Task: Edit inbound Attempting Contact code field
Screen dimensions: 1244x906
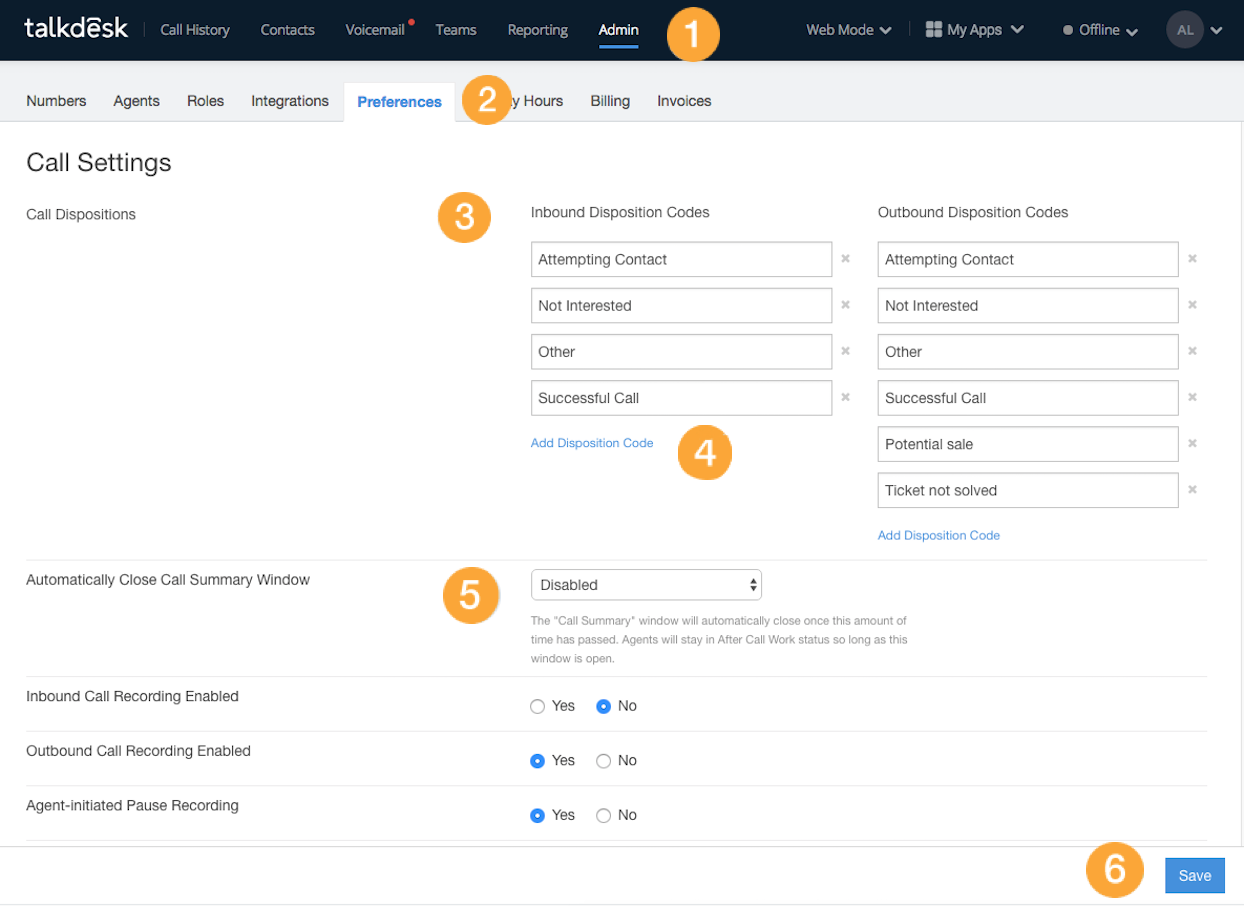Action: 681,259
